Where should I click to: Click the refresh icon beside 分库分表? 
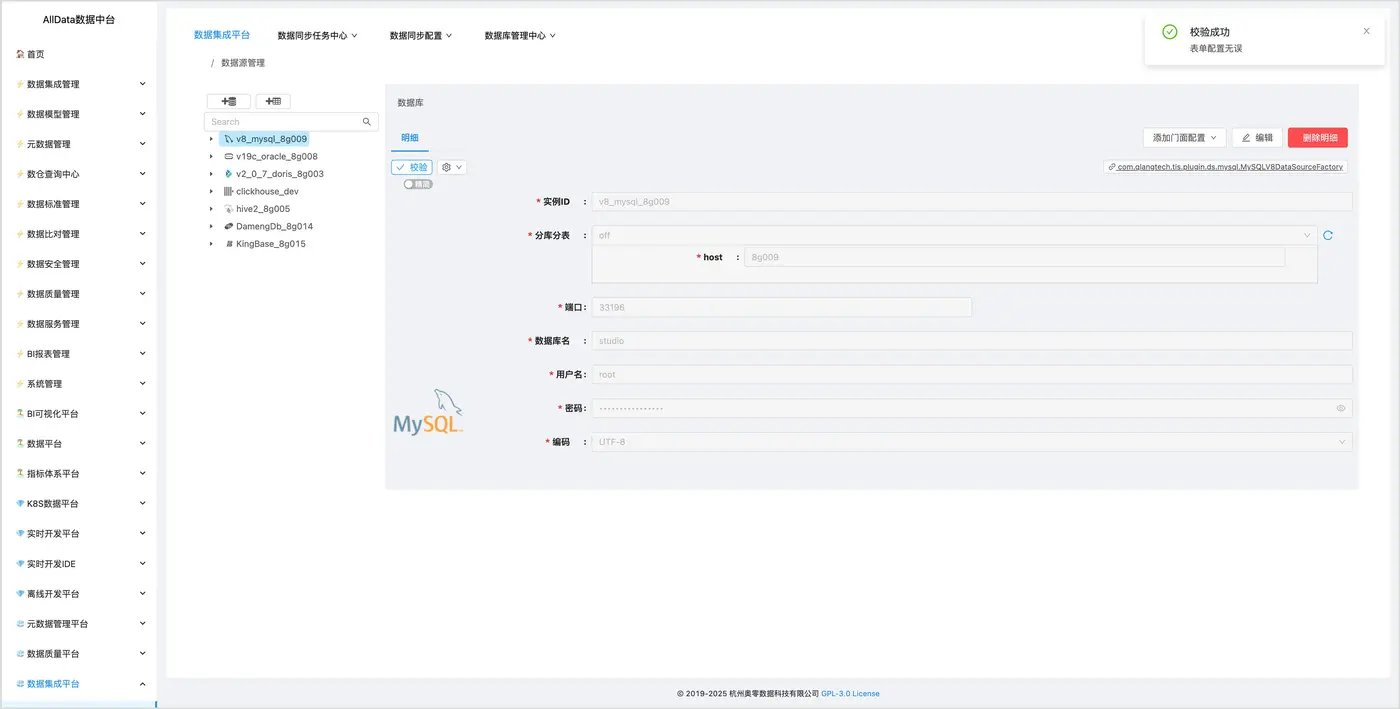(x=1328, y=236)
